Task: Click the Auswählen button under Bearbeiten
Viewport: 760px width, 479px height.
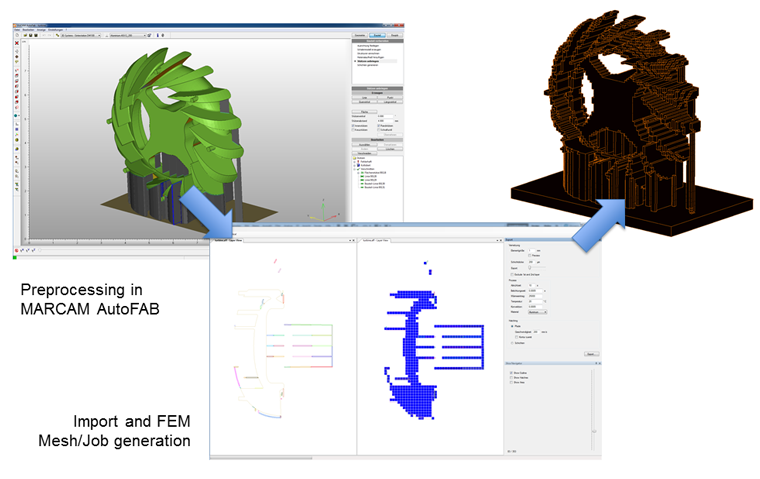Action: [364, 144]
